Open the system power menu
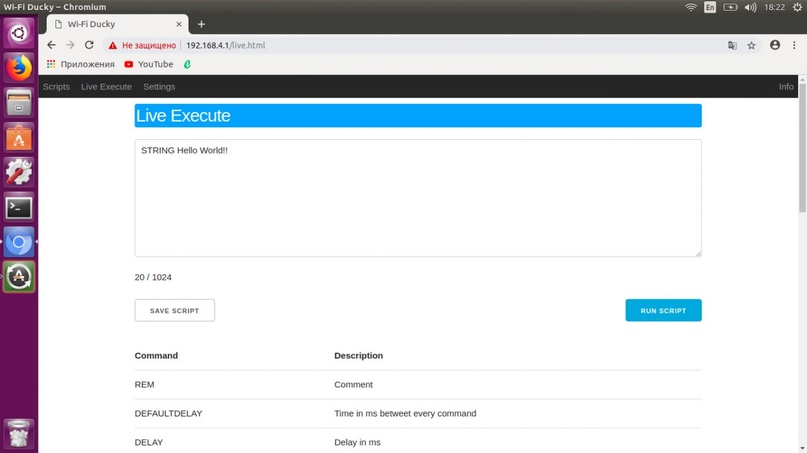 point(795,7)
